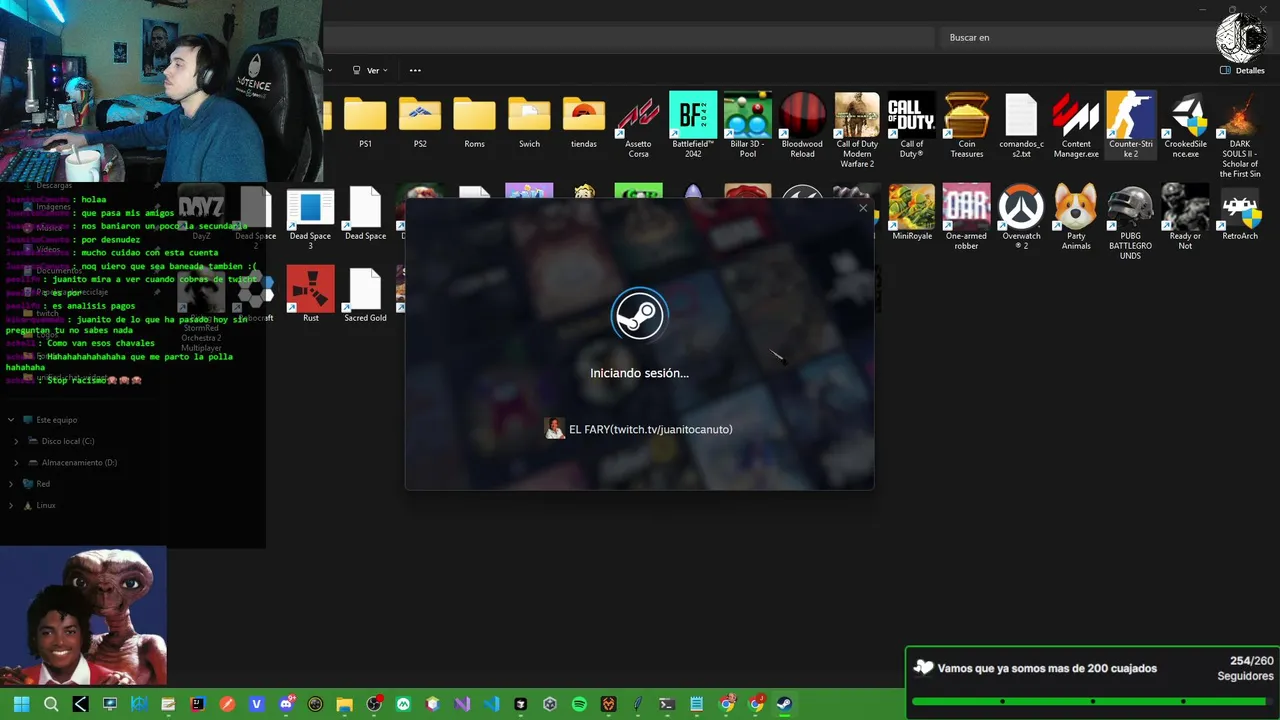Toggle the Detalles pane button

(1242, 71)
